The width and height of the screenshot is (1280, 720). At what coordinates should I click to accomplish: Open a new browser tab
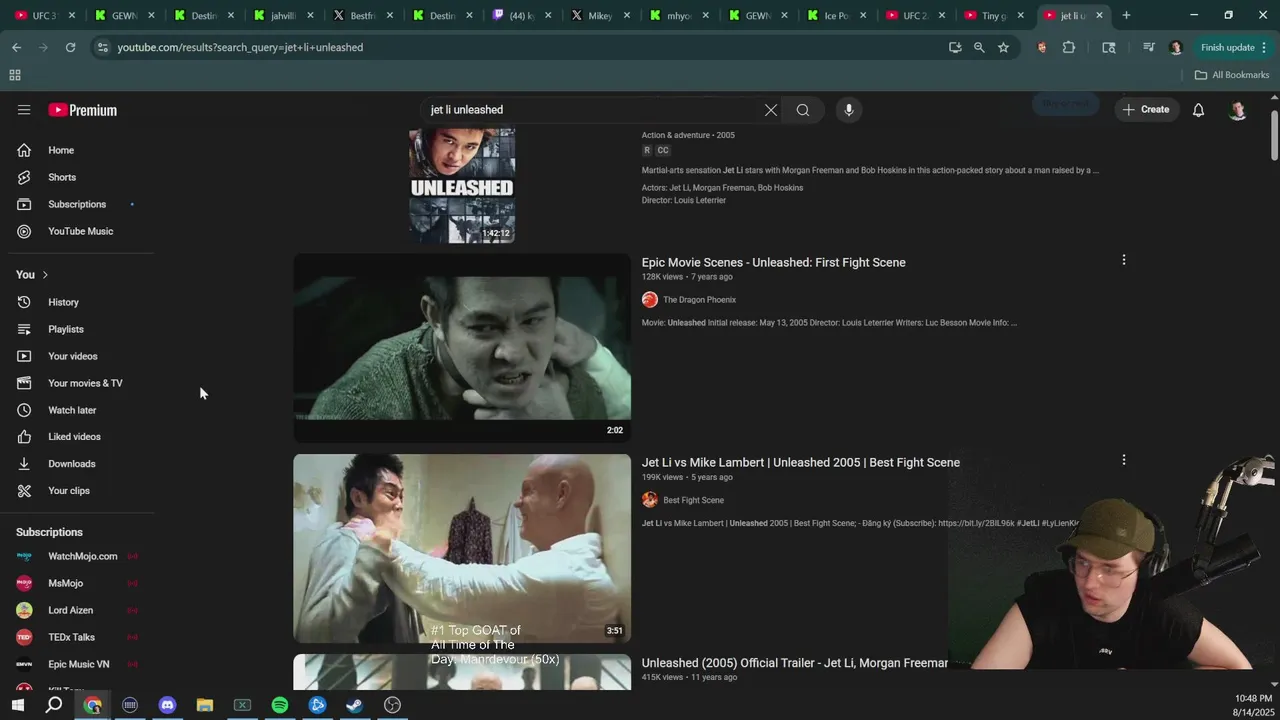click(1126, 15)
